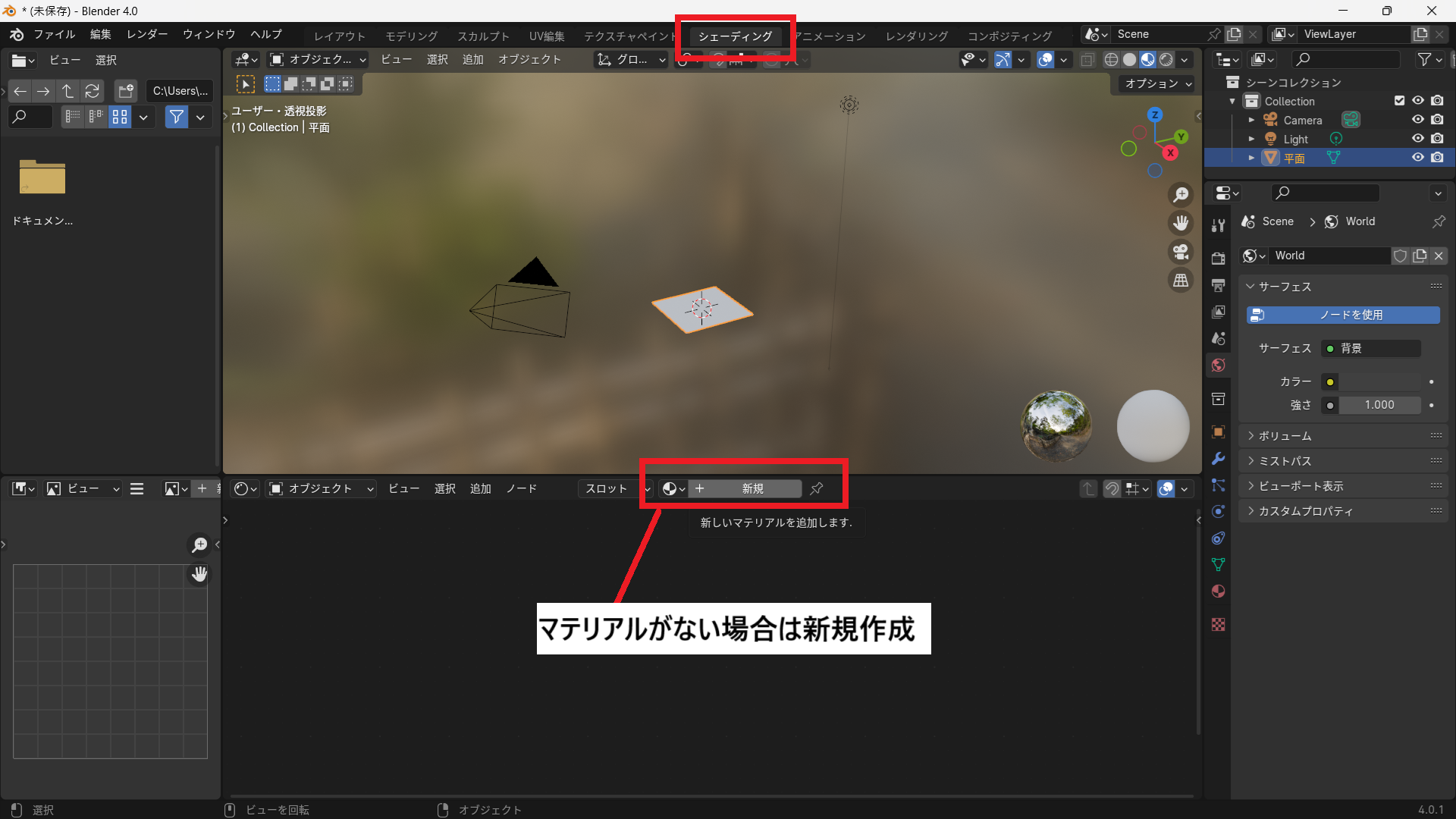Toggle the Light viewport visibility eye
The image size is (1456, 819).
[1417, 139]
